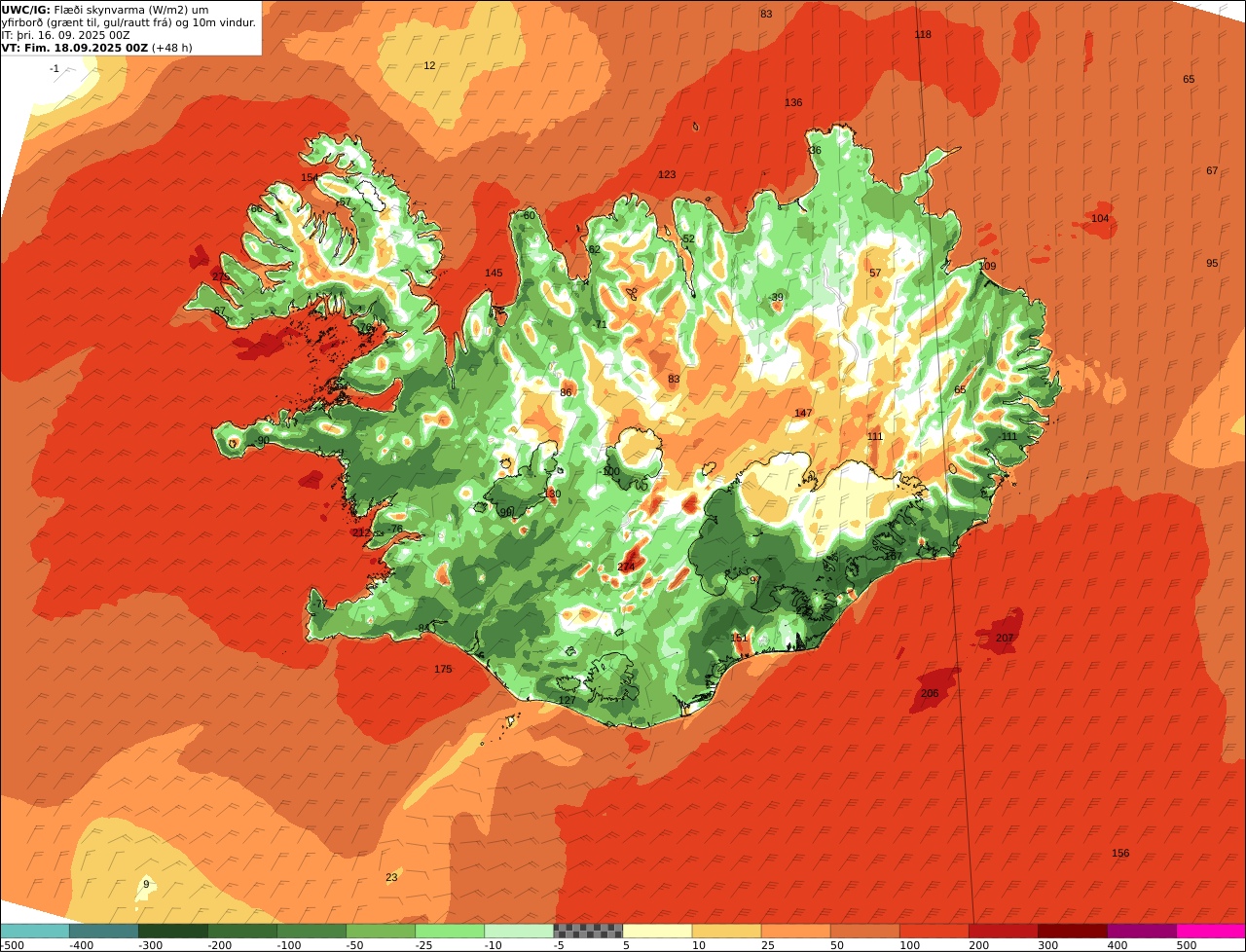Image resolution: width=1246 pixels, height=952 pixels.
Task: Click the legend swatch between 25 and 50
Action: coord(795,931)
